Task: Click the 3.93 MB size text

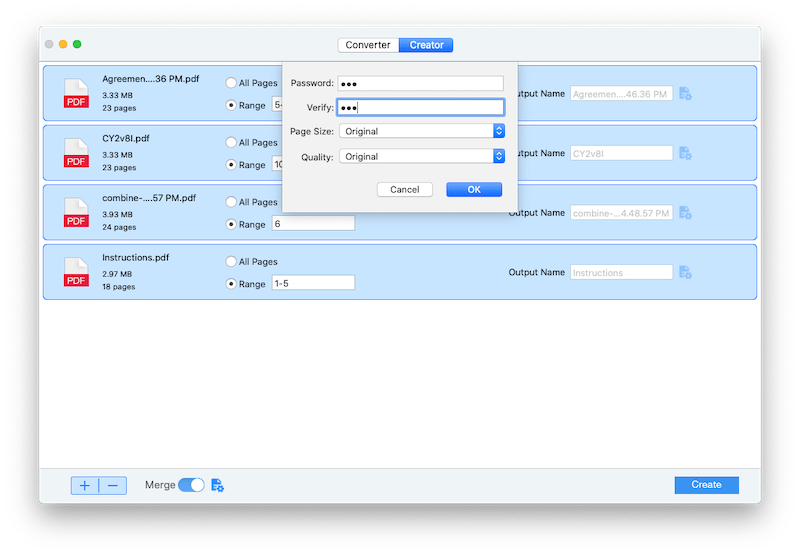Action: click(117, 214)
